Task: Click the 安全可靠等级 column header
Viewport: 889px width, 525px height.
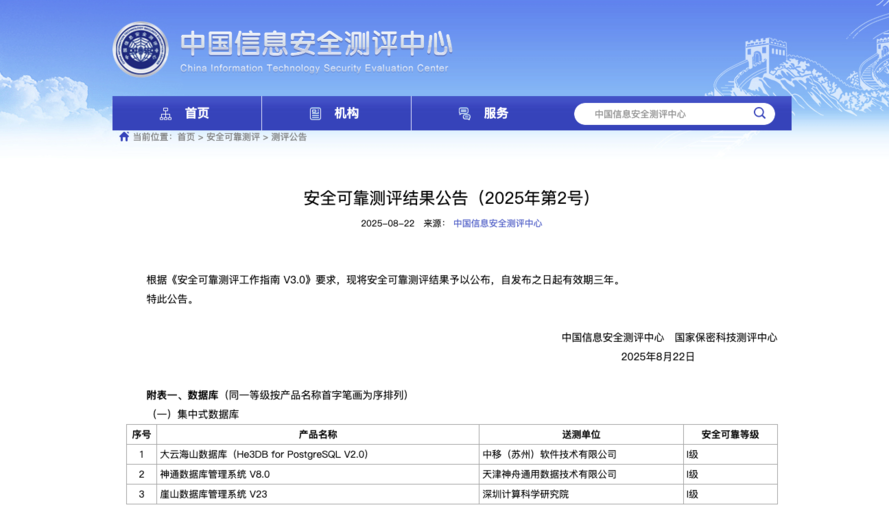Action: pos(730,434)
